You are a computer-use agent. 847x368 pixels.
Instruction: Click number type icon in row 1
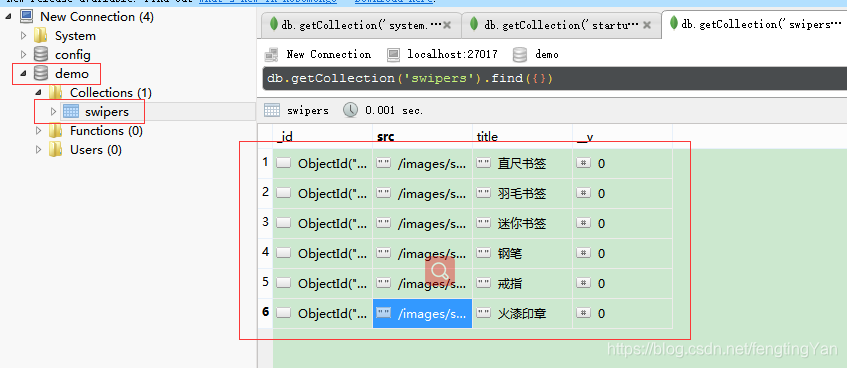[x=583, y=163]
